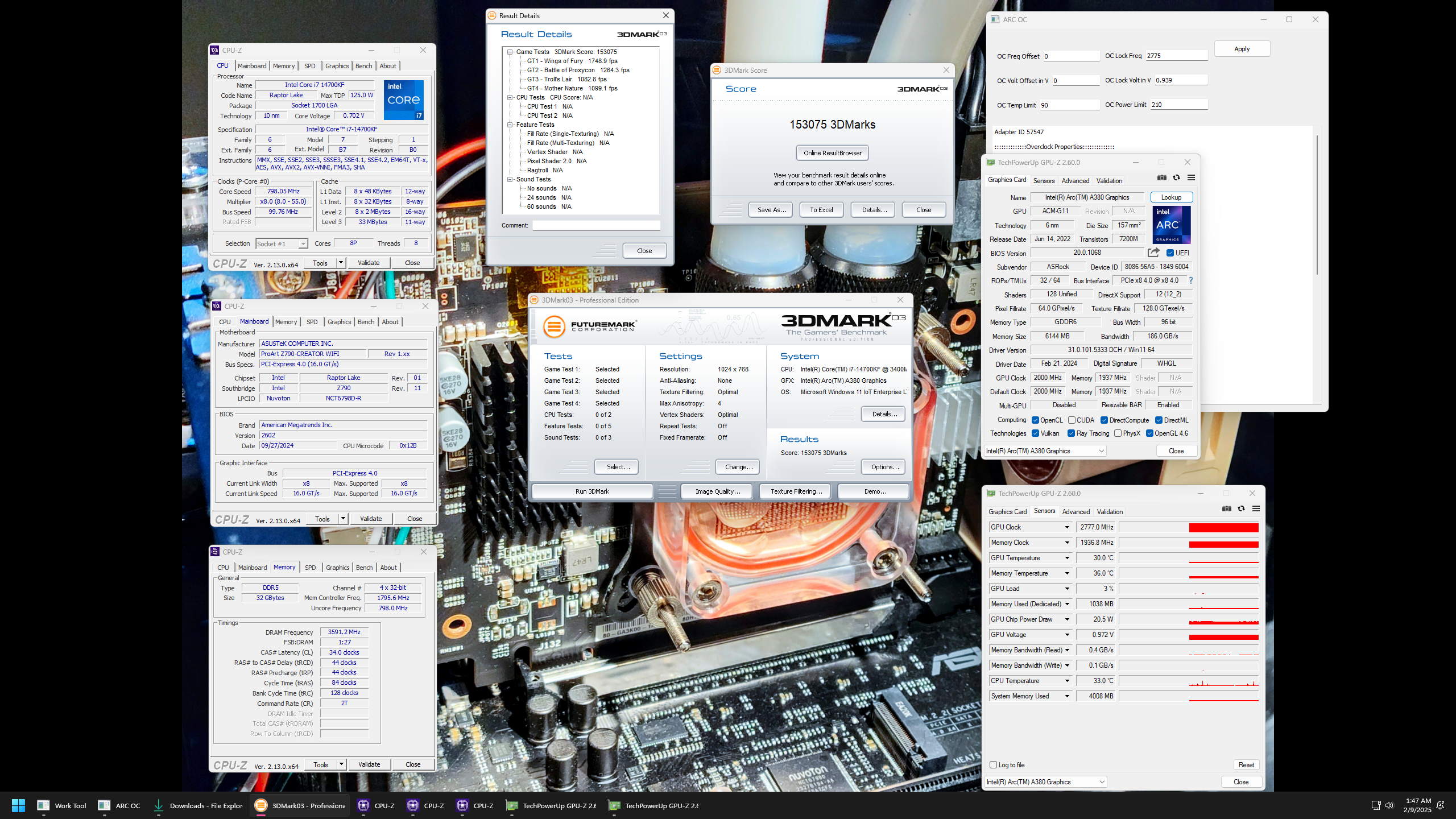Image resolution: width=1456 pixels, height=819 pixels.
Task: Click the Memory Clock sensor graph bar
Action: tap(1189, 543)
